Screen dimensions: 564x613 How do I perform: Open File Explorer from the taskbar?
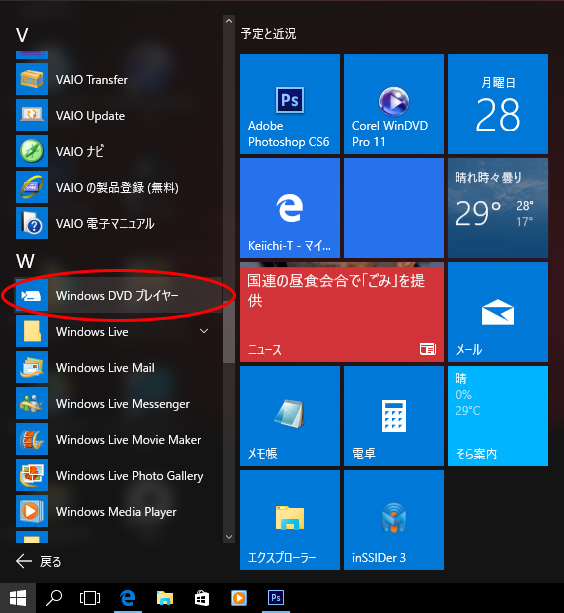(165, 598)
